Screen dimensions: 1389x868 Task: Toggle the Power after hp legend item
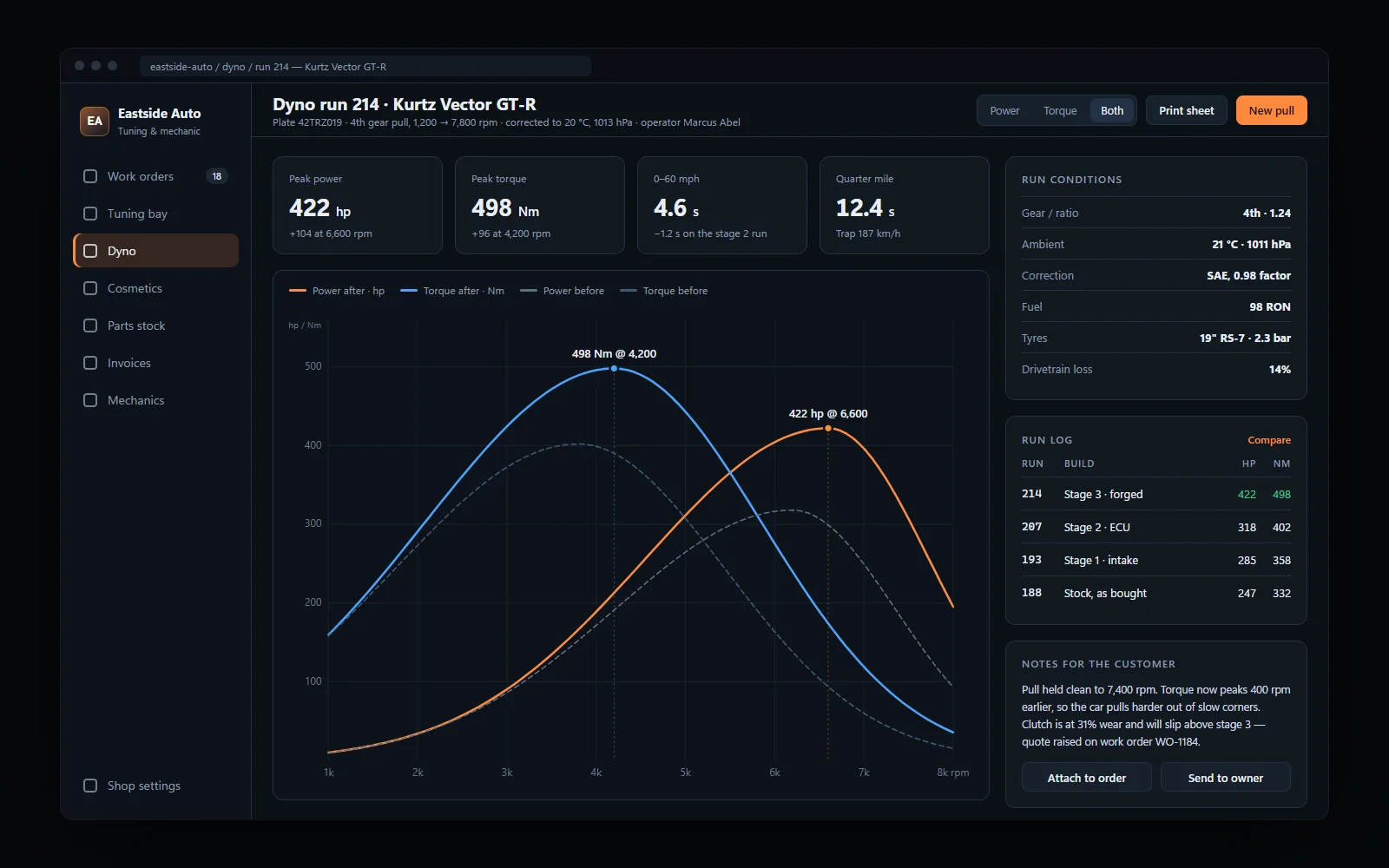(337, 291)
